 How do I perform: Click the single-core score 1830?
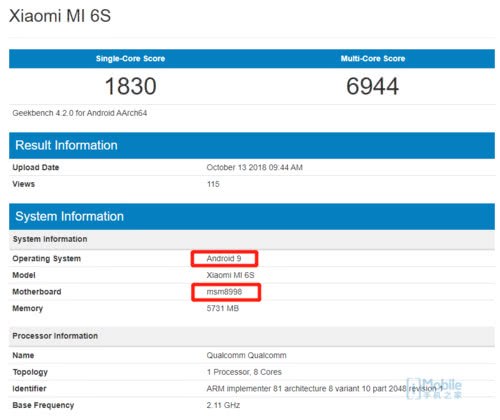coord(131,86)
